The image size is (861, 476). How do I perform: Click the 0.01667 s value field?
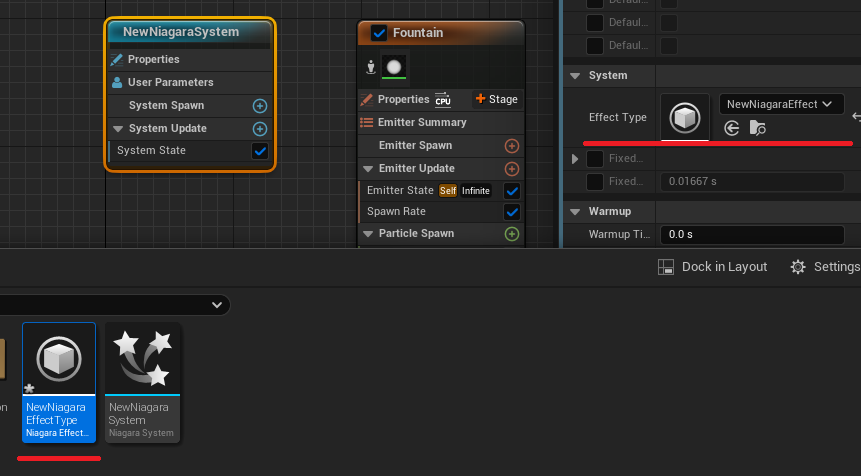click(x=752, y=182)
